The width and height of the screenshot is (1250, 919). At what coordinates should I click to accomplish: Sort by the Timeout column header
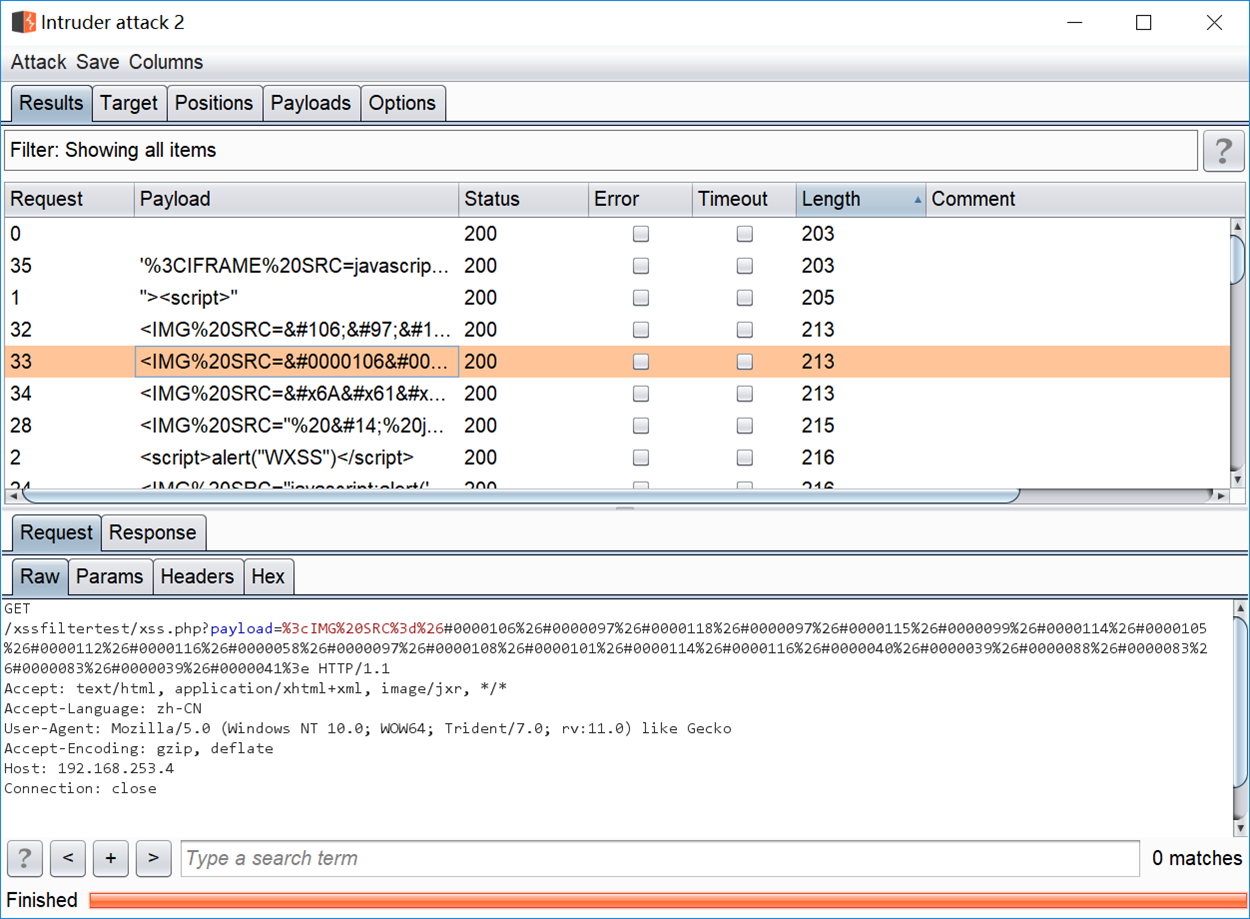pyautogui.click(x=744, y=199)
